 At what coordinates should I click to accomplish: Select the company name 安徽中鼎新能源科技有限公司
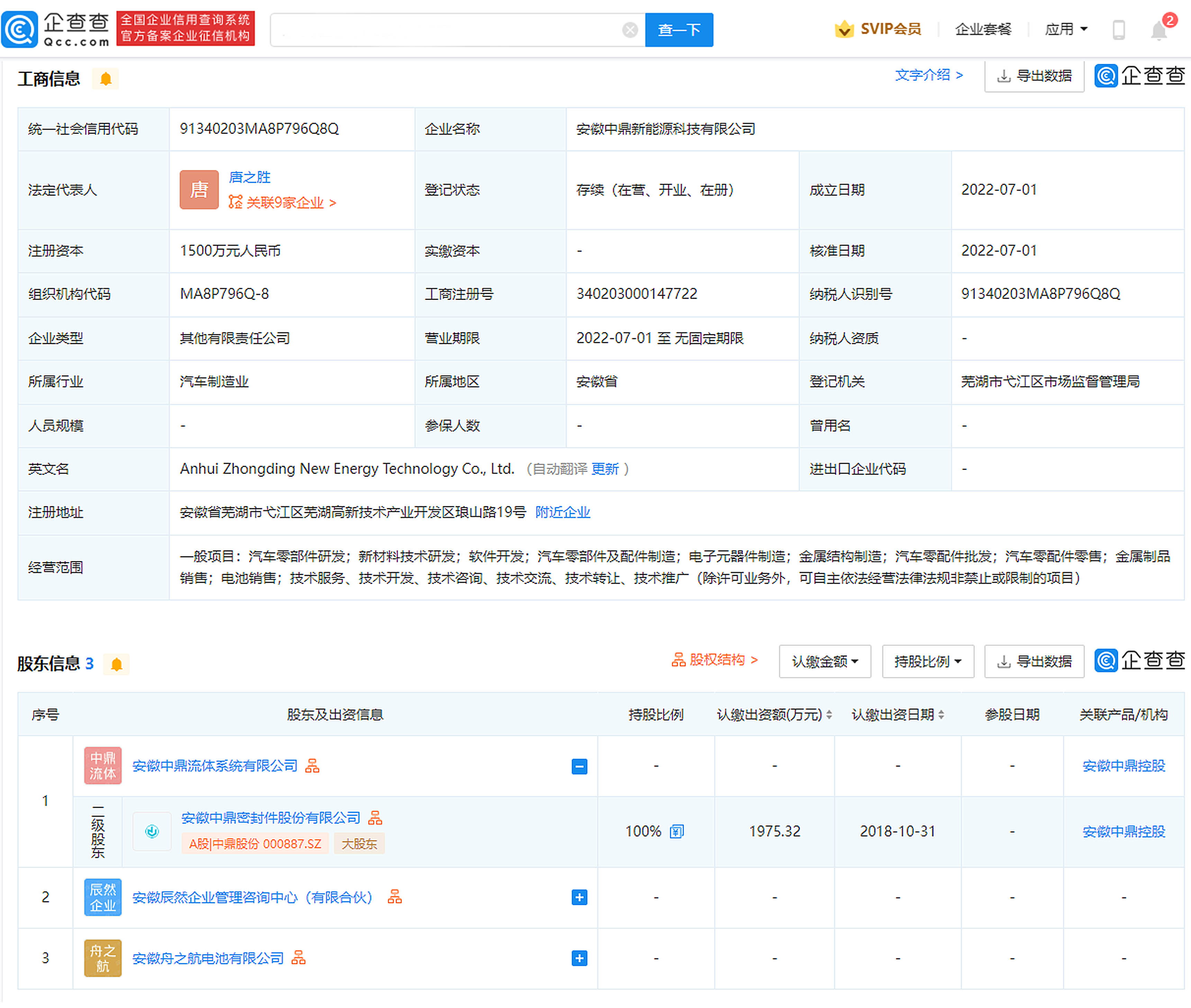coord(665,129)
